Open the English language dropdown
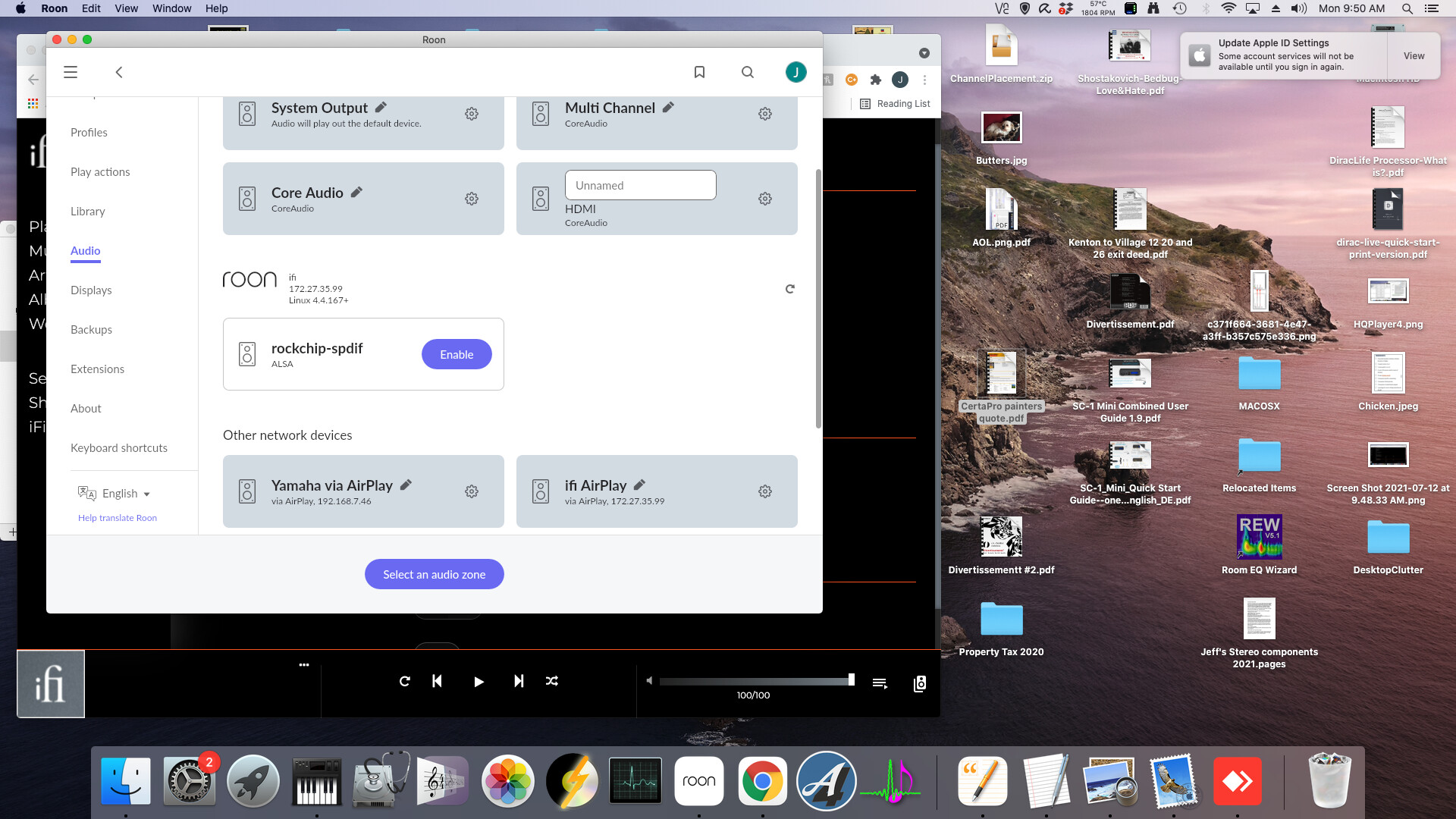1456x819 pixels. 114,494
